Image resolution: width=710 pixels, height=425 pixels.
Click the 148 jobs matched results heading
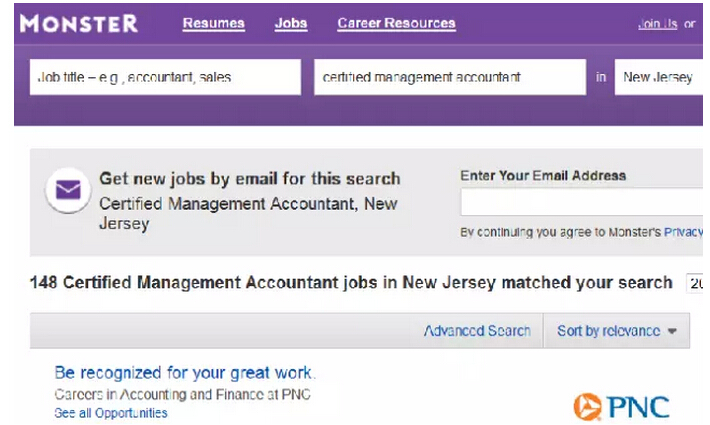351,283
